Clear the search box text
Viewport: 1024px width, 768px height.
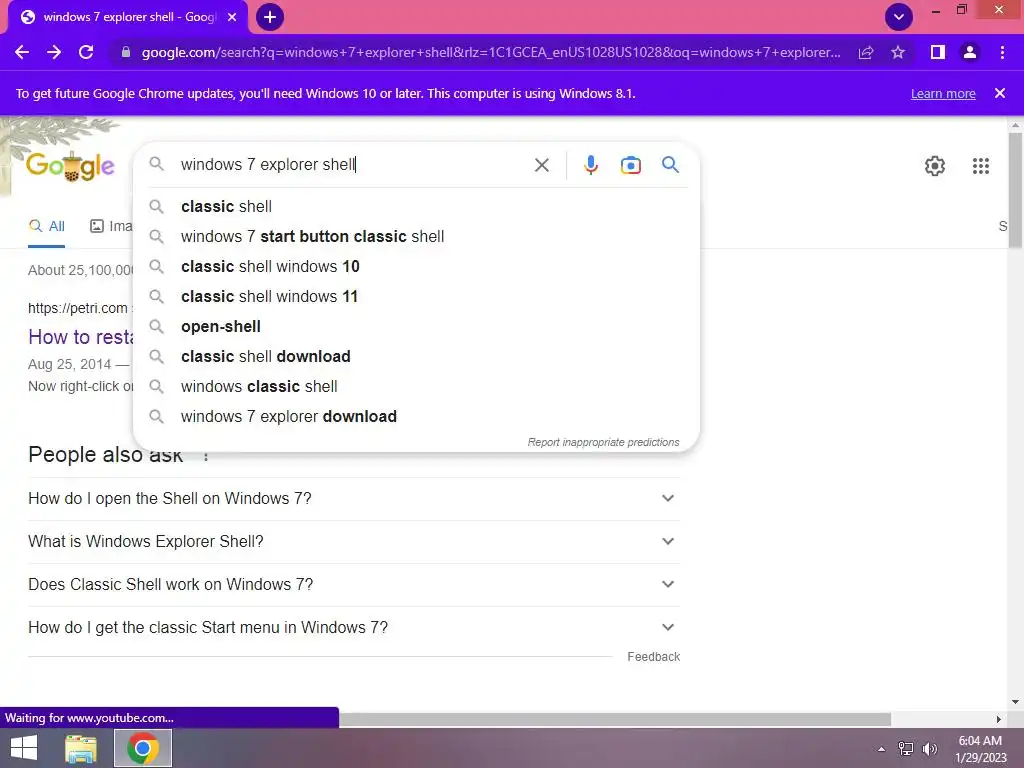[541, 165]
